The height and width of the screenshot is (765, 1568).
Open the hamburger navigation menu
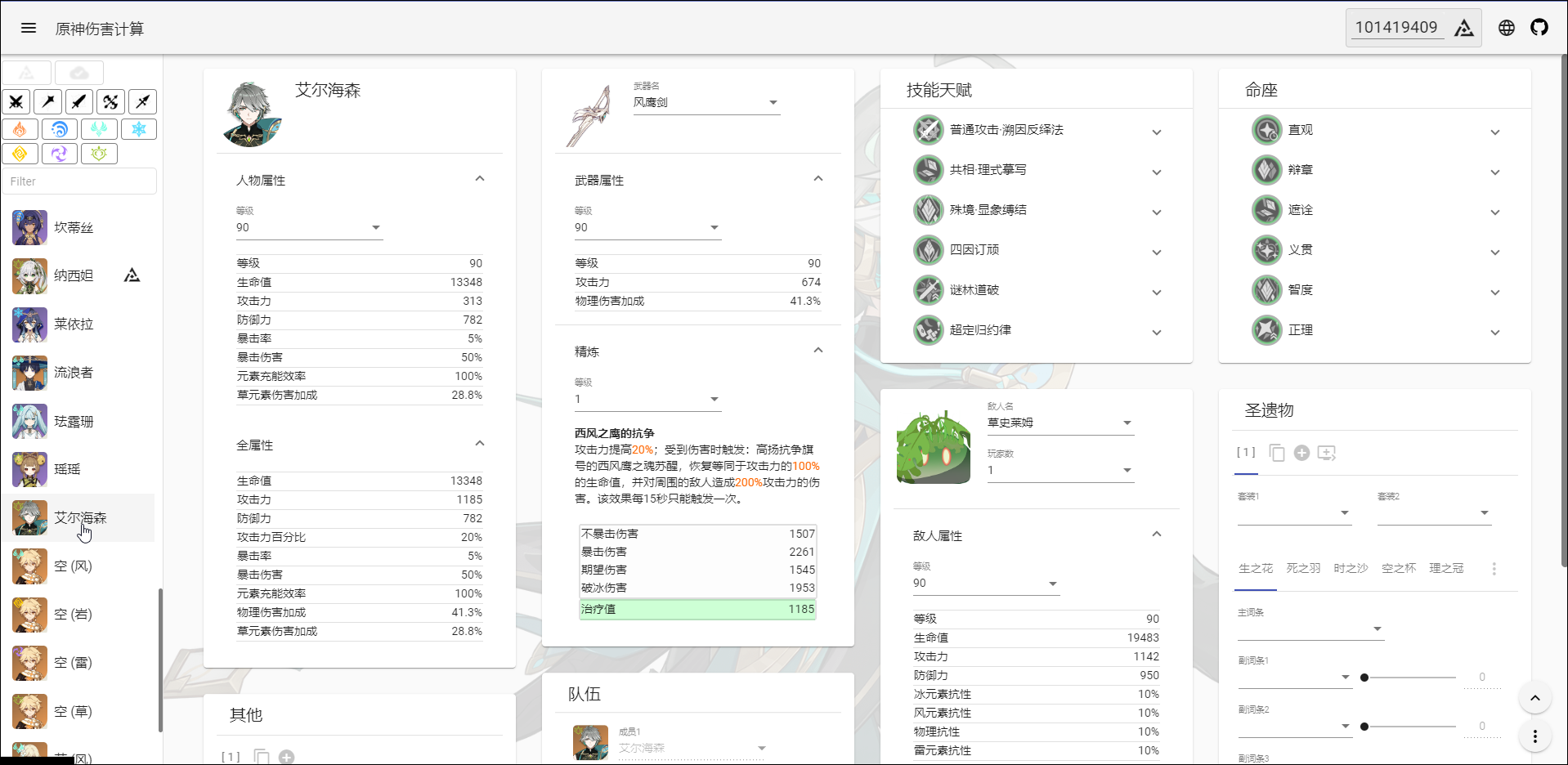[29, 28]
